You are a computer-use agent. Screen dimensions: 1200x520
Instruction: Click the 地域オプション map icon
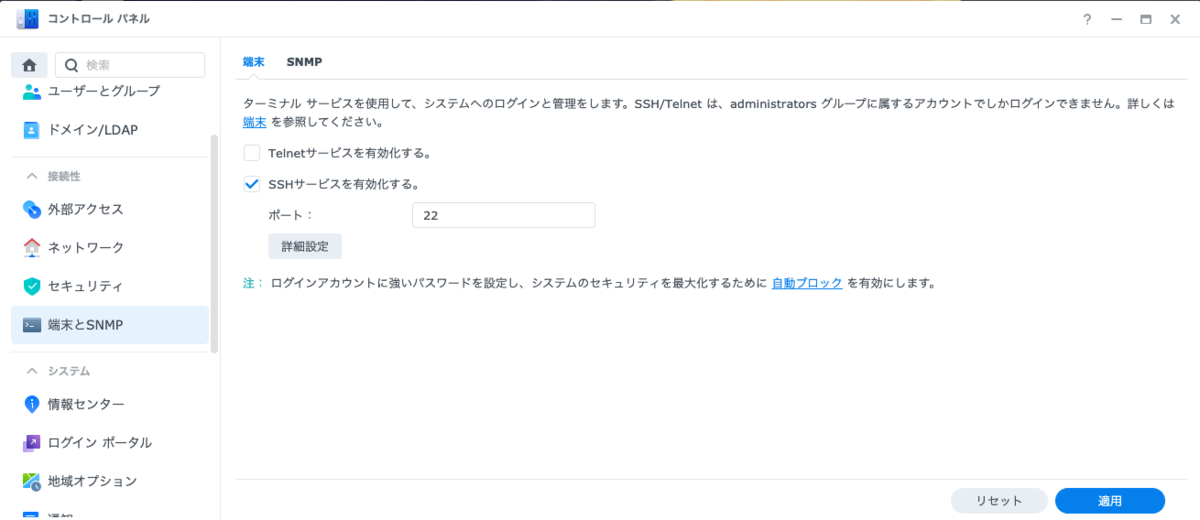tap(32, 481)
